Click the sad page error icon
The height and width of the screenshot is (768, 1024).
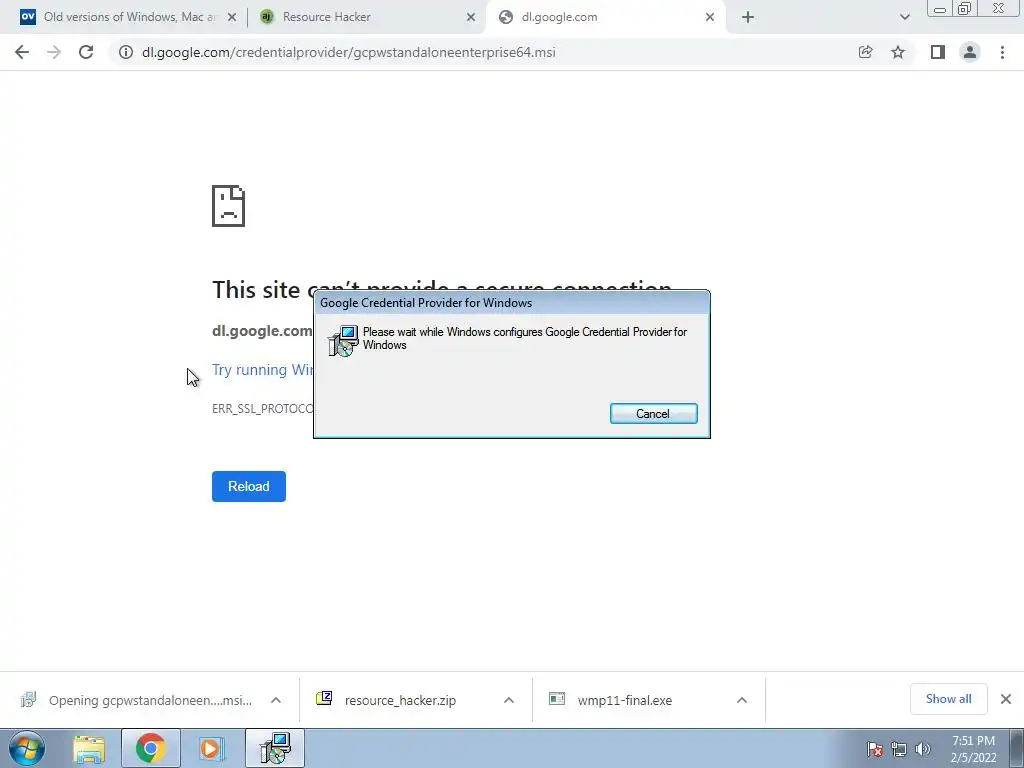tap(229, 206)
